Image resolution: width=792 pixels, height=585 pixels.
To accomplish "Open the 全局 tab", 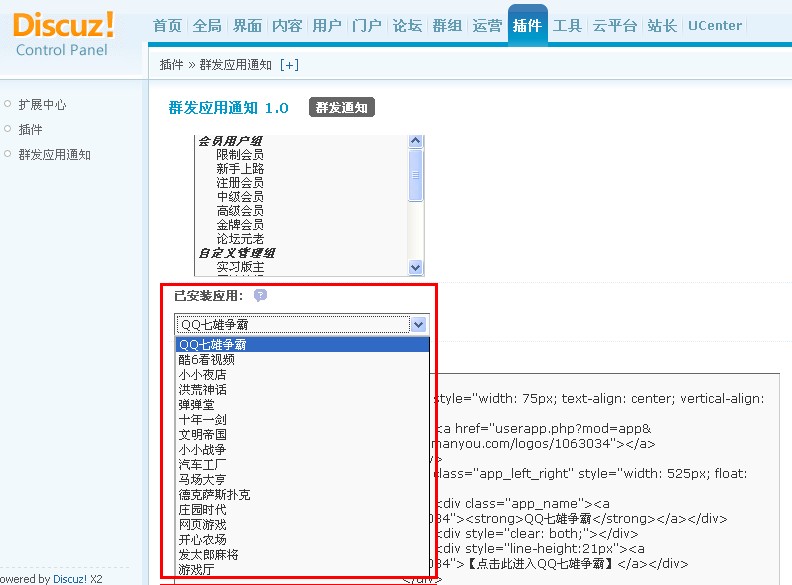I will (207, 26).
